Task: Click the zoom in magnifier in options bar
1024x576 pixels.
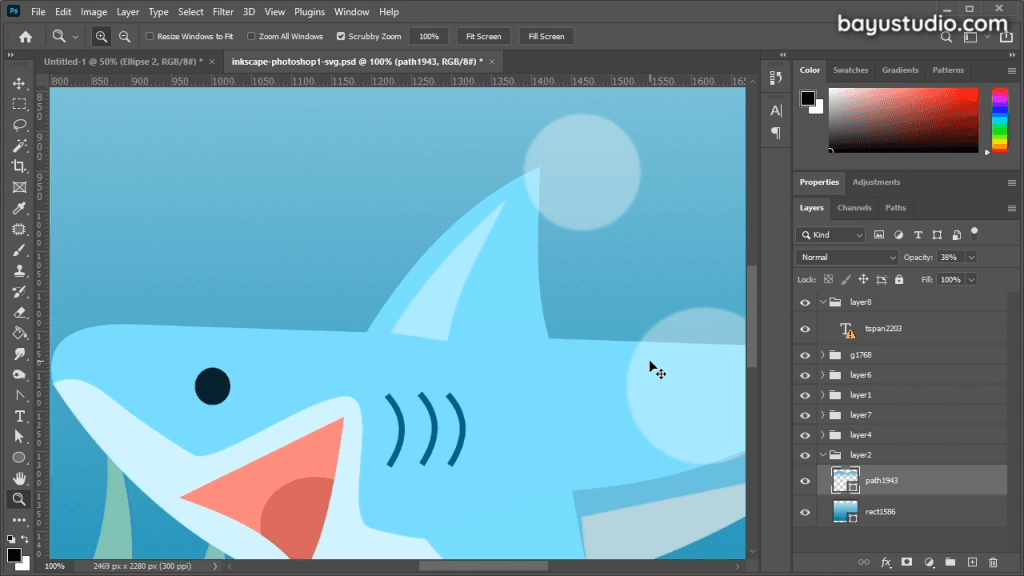Action: 101,36
